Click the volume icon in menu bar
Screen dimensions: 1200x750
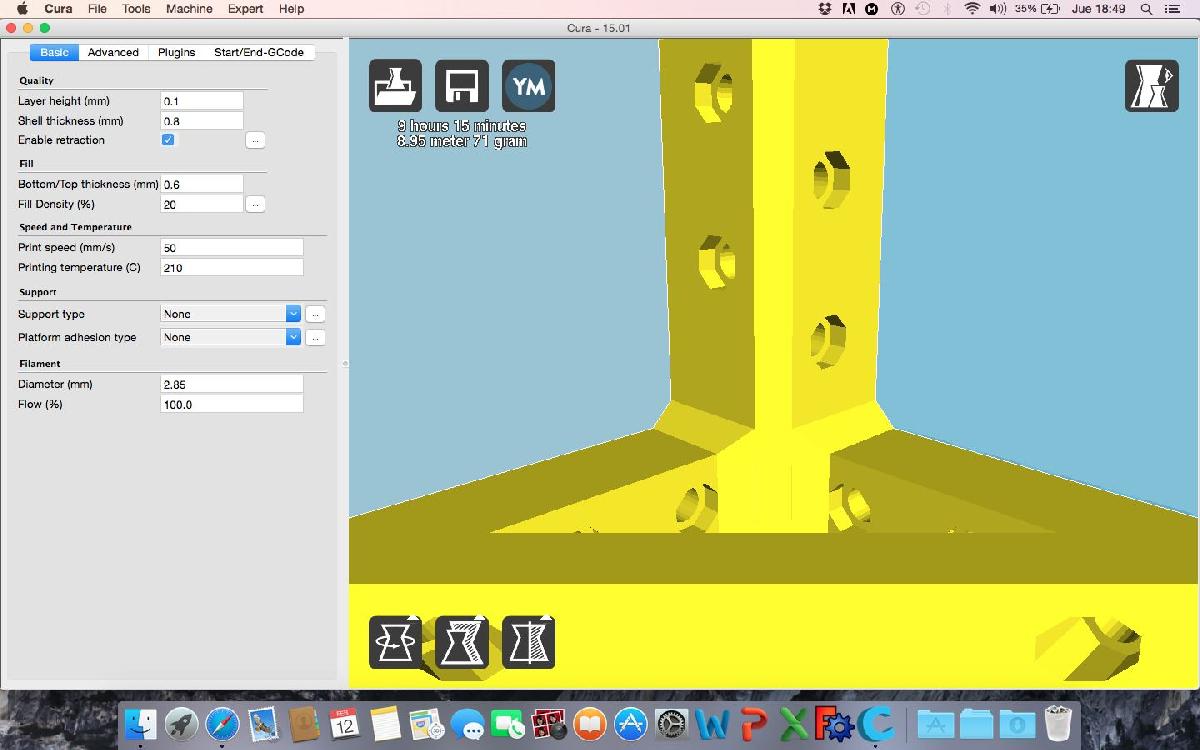(x=997, y=9)
